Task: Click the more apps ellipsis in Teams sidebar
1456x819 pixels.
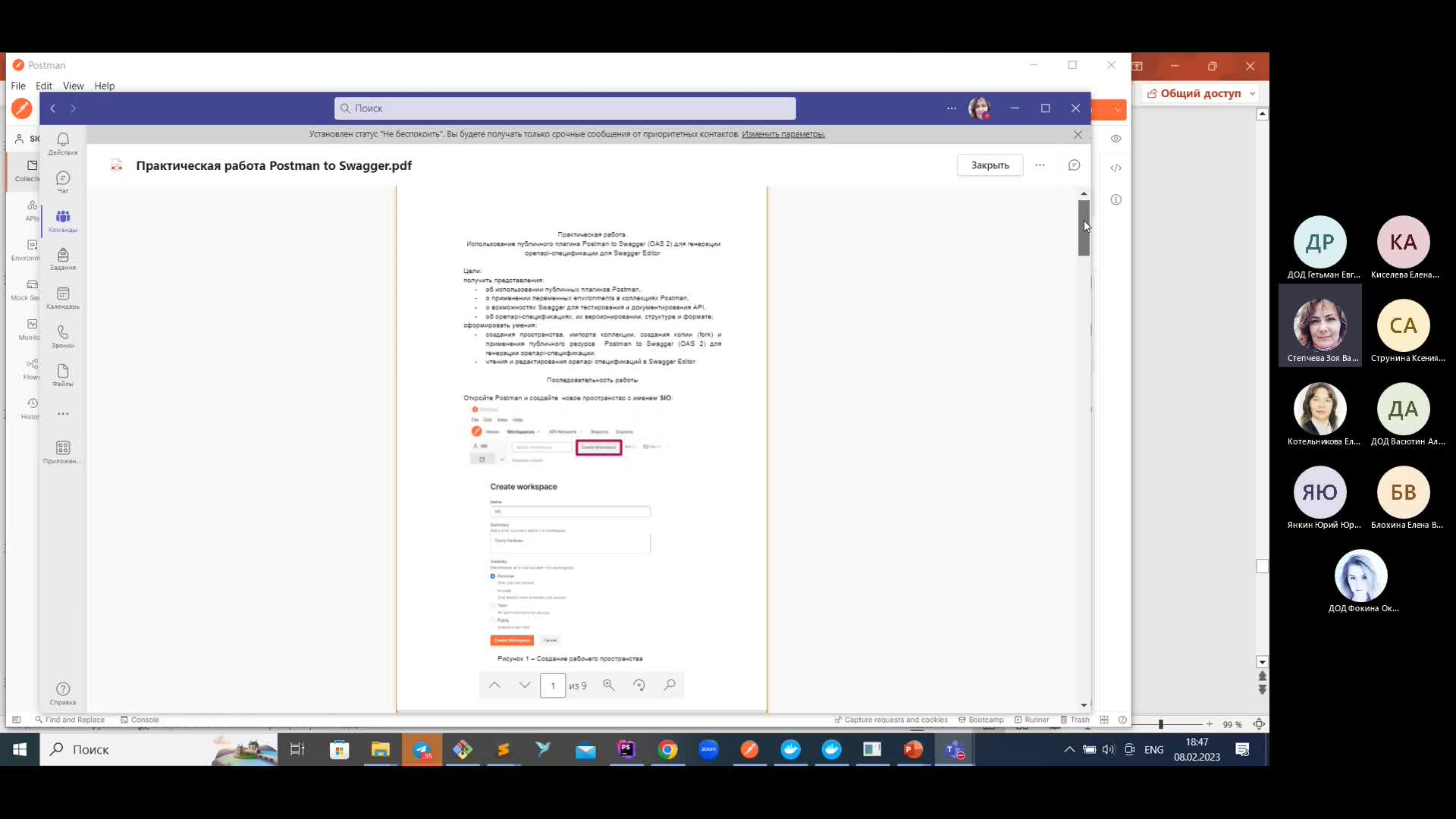Action: tap(63, 414)
